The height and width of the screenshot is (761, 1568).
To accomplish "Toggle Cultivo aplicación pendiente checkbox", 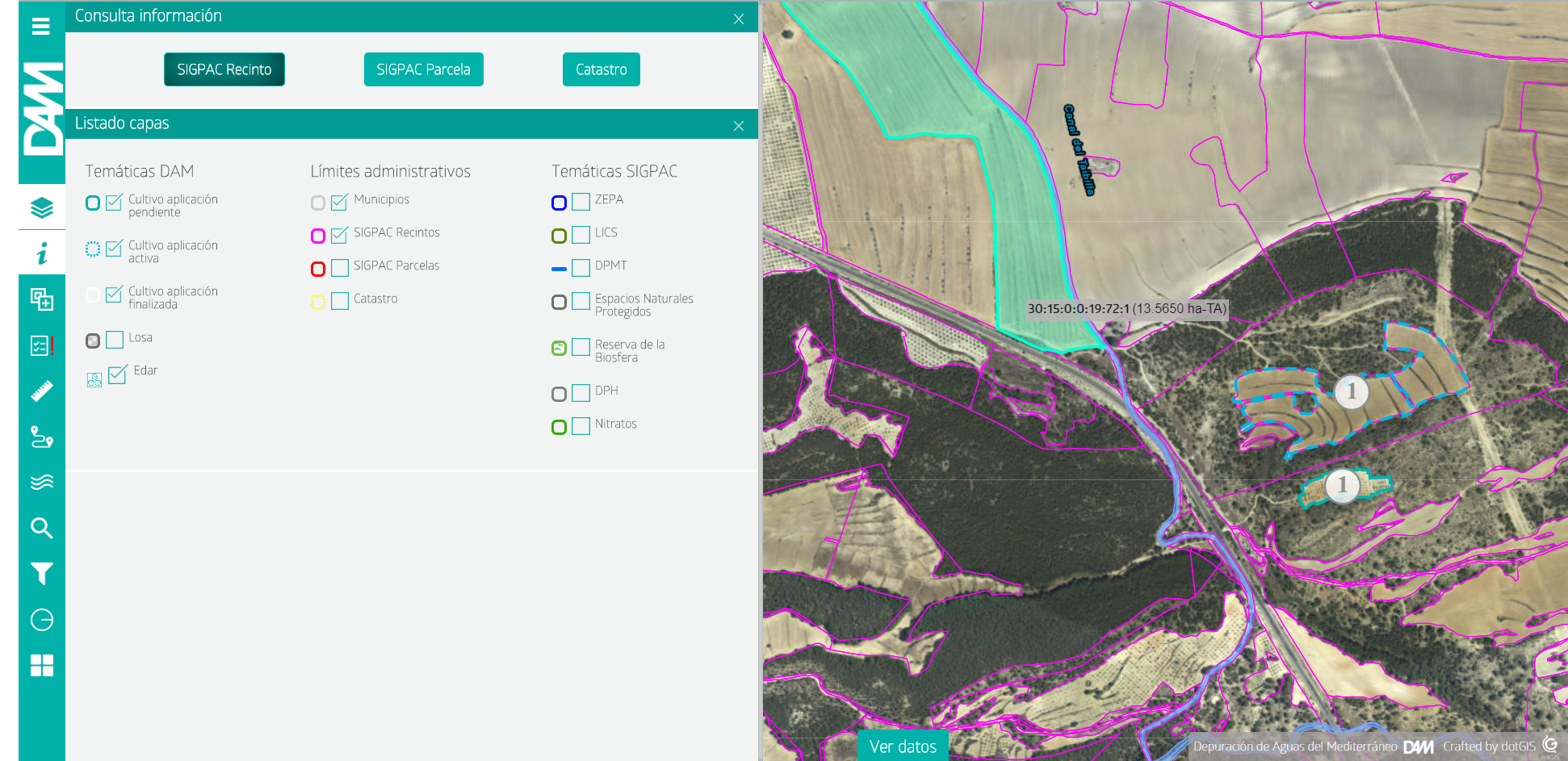I will coord(115,202).
